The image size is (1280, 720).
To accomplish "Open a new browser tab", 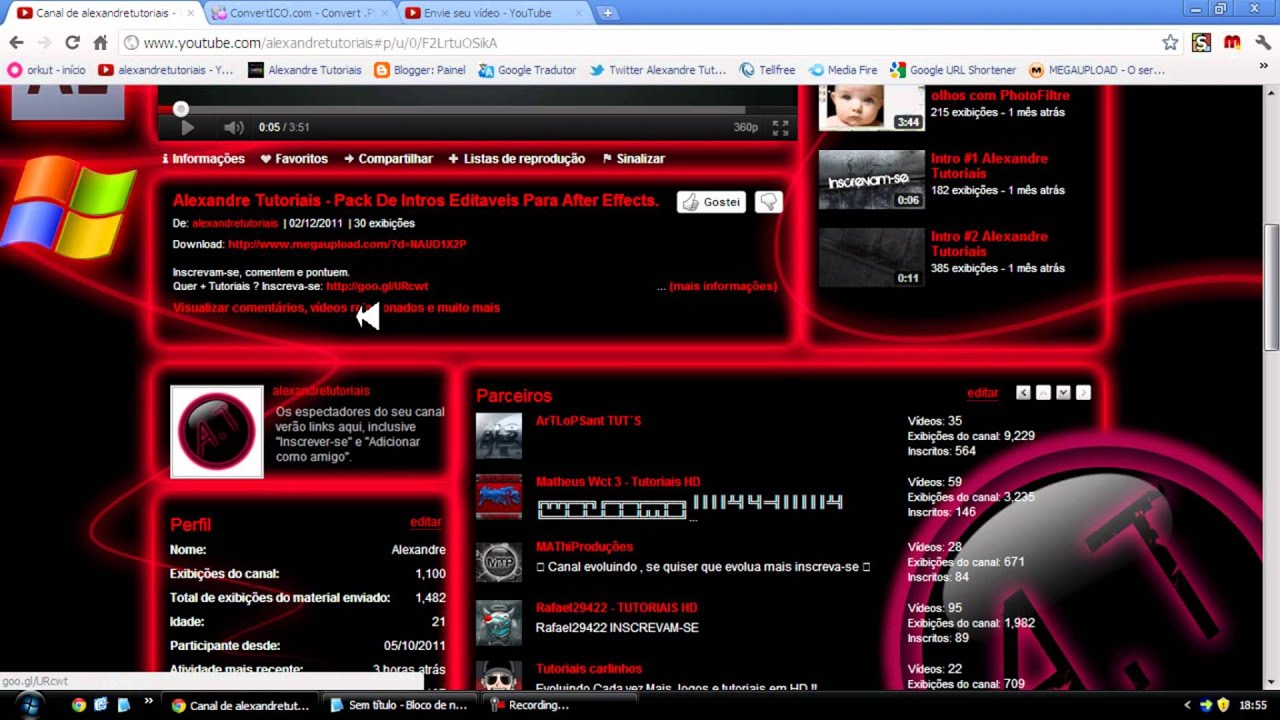I will [x=607, y=13].
